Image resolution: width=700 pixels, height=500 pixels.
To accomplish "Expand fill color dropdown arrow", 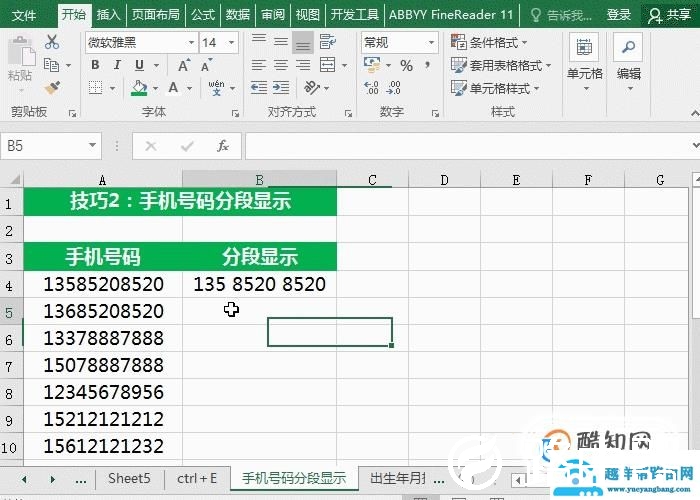I will click(x=155, y=88).
